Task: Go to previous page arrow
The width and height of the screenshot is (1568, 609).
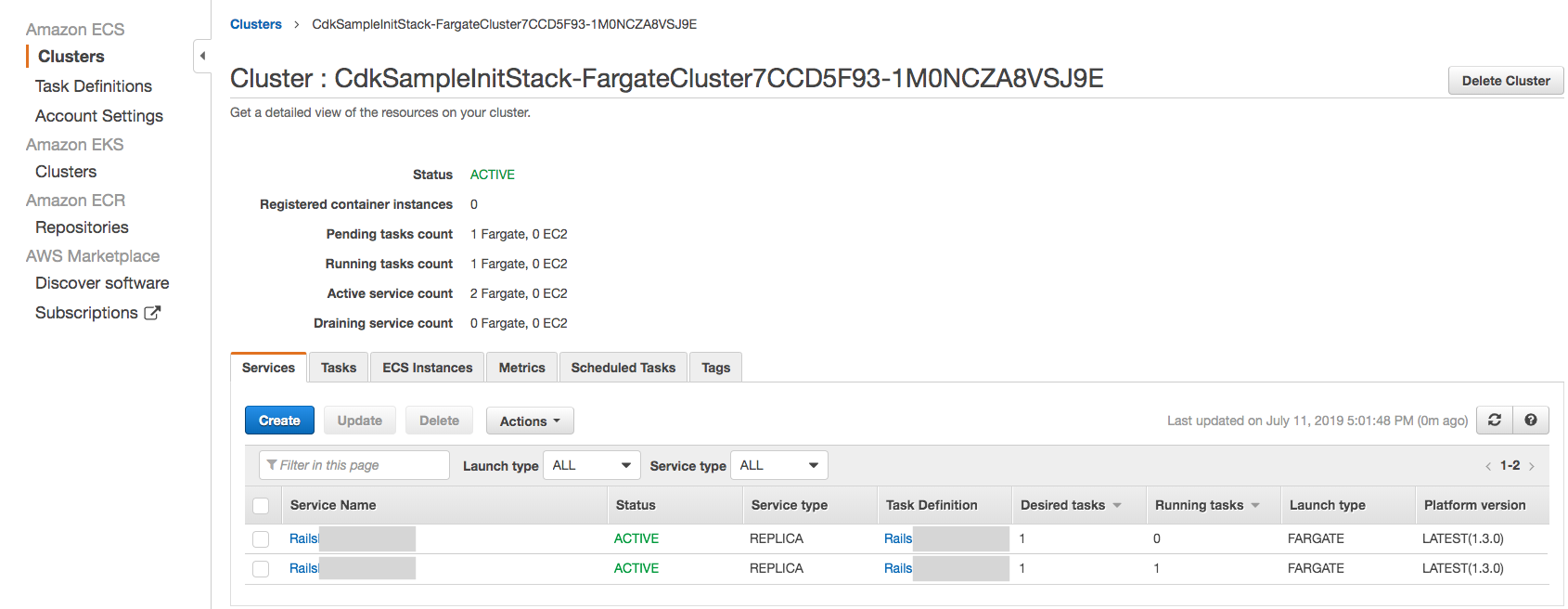Action: [1488, 466]
